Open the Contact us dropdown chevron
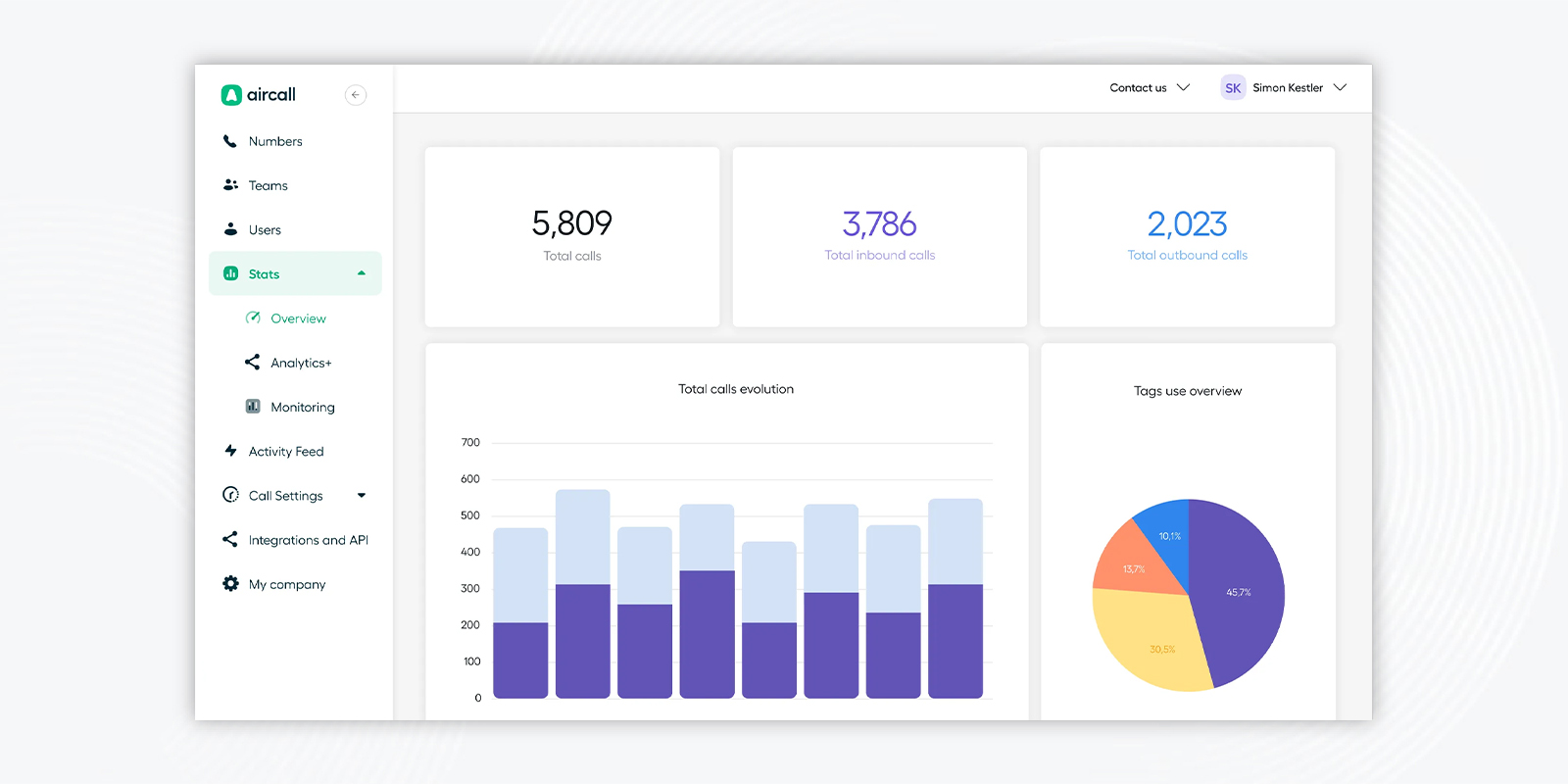The width and height of the screenshot is (1568, 784). 1183,87
